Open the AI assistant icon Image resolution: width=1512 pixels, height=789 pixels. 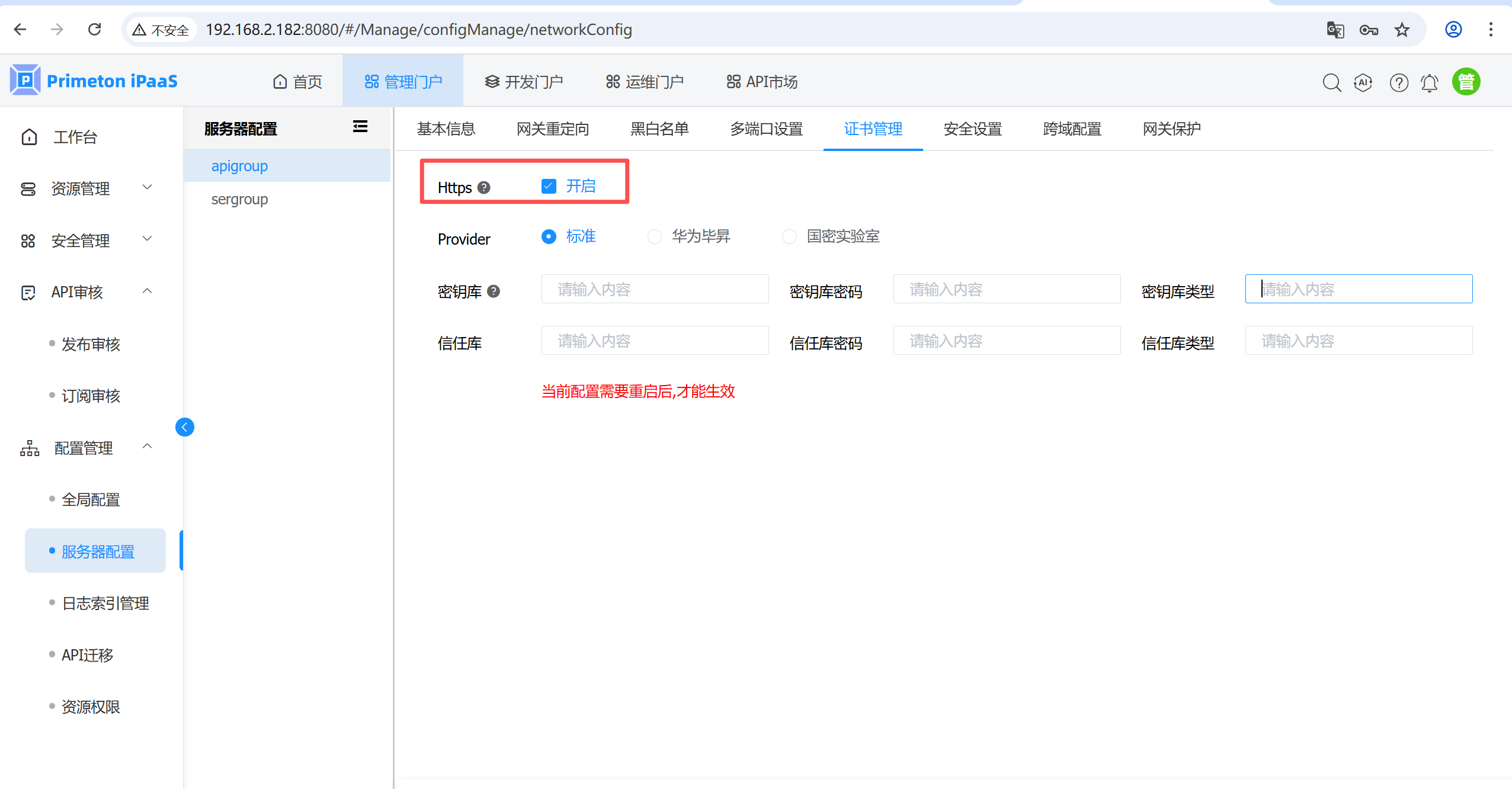point(1363,82)
